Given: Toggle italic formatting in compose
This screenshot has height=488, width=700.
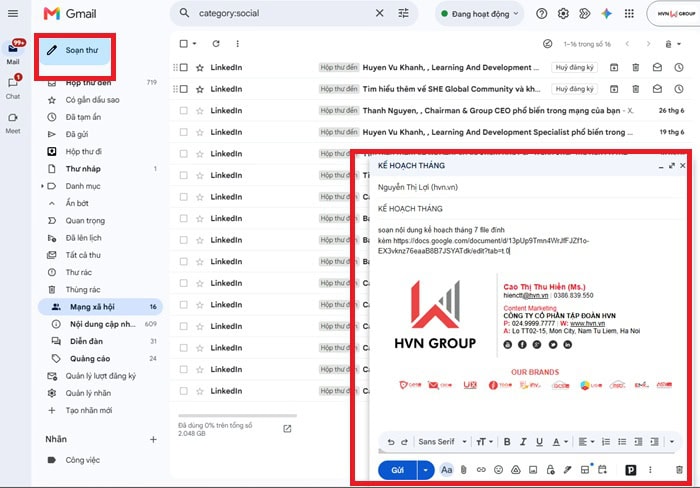Looking at the screenshot, I should click(523, 442).
